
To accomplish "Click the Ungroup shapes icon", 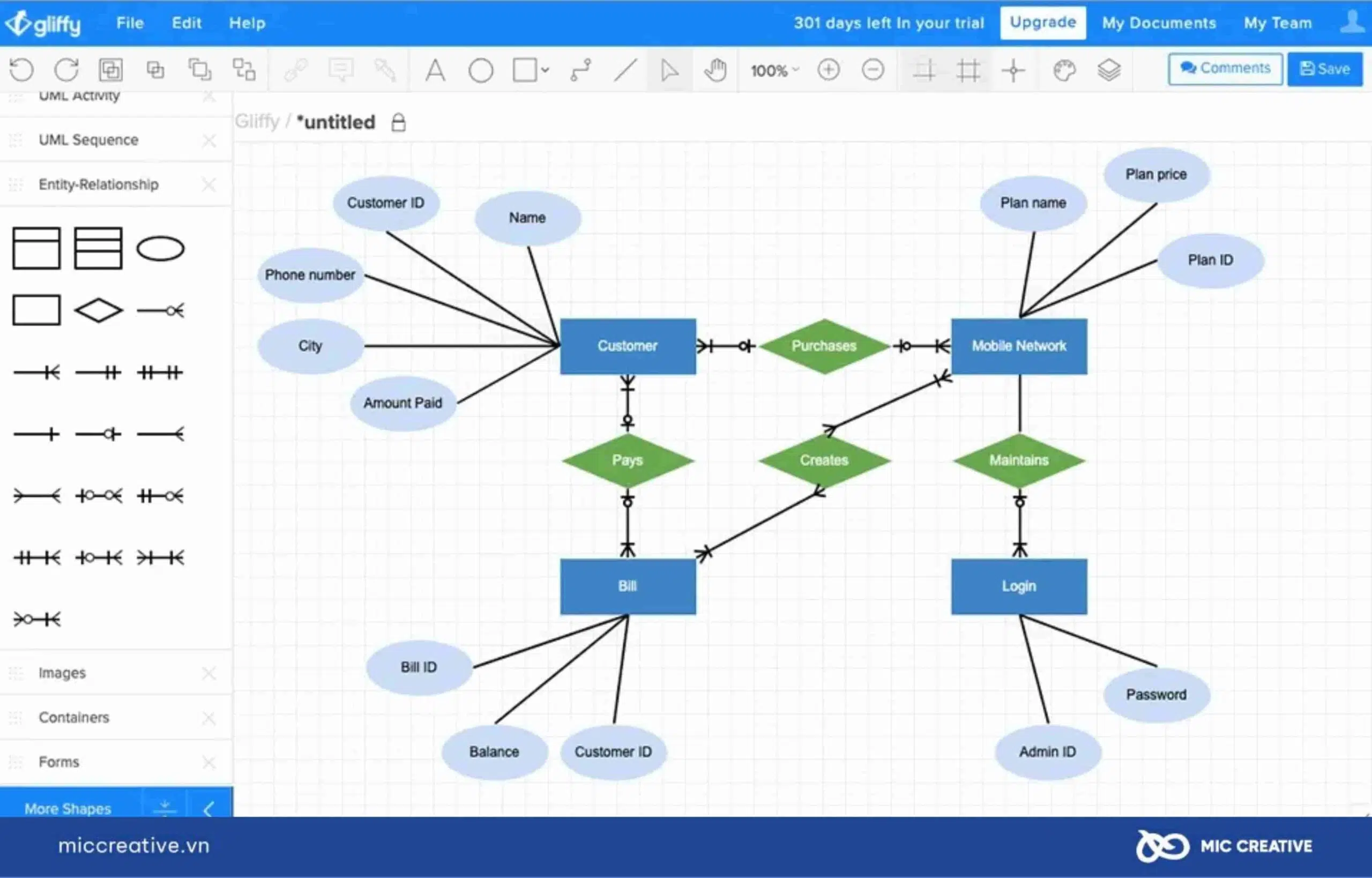I will (244, 70).
